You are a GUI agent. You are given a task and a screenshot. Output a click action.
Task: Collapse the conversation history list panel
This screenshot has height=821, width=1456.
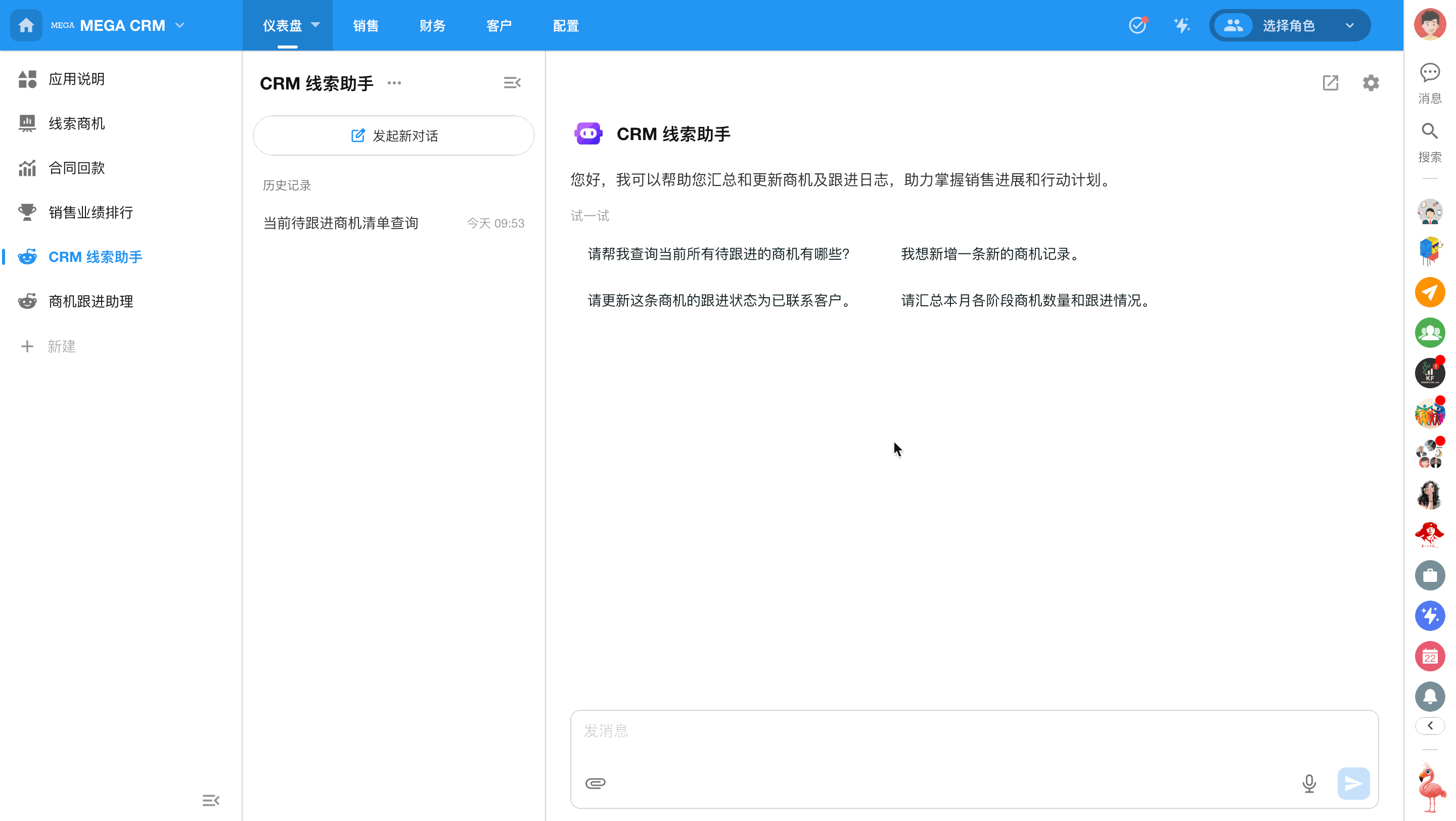click(512, 83)
